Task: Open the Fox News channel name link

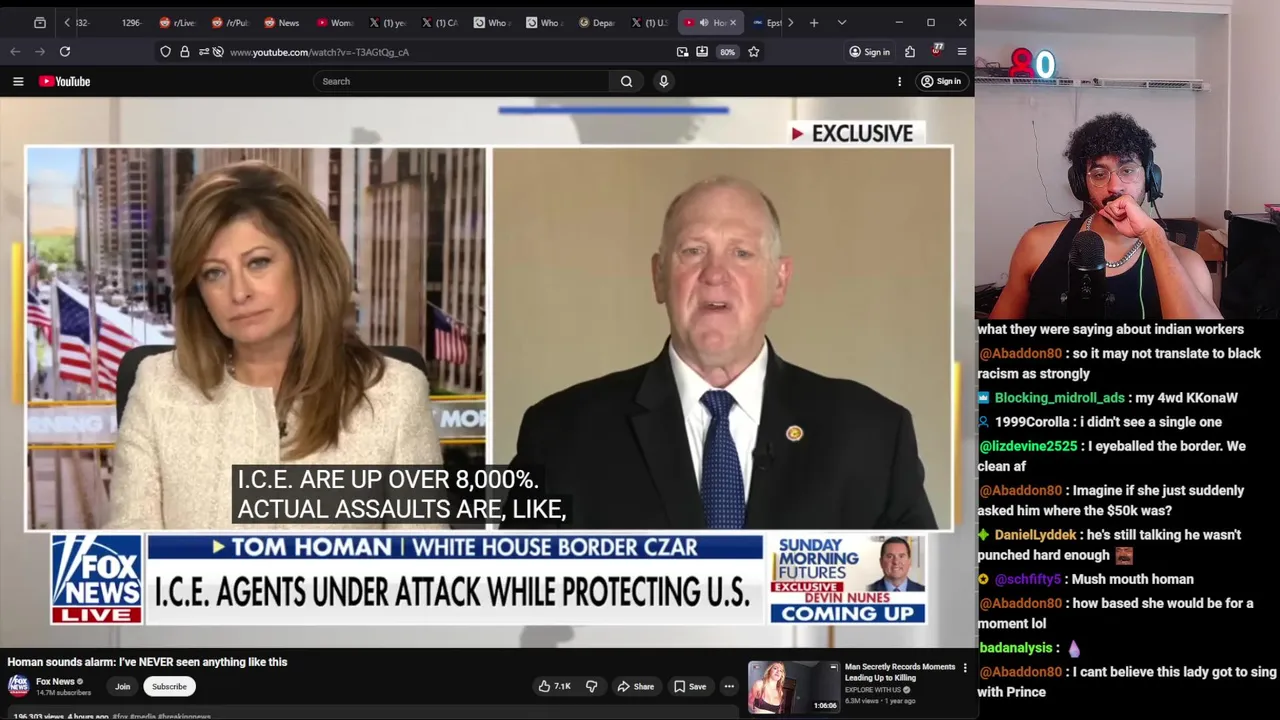Action: [56, 682]
